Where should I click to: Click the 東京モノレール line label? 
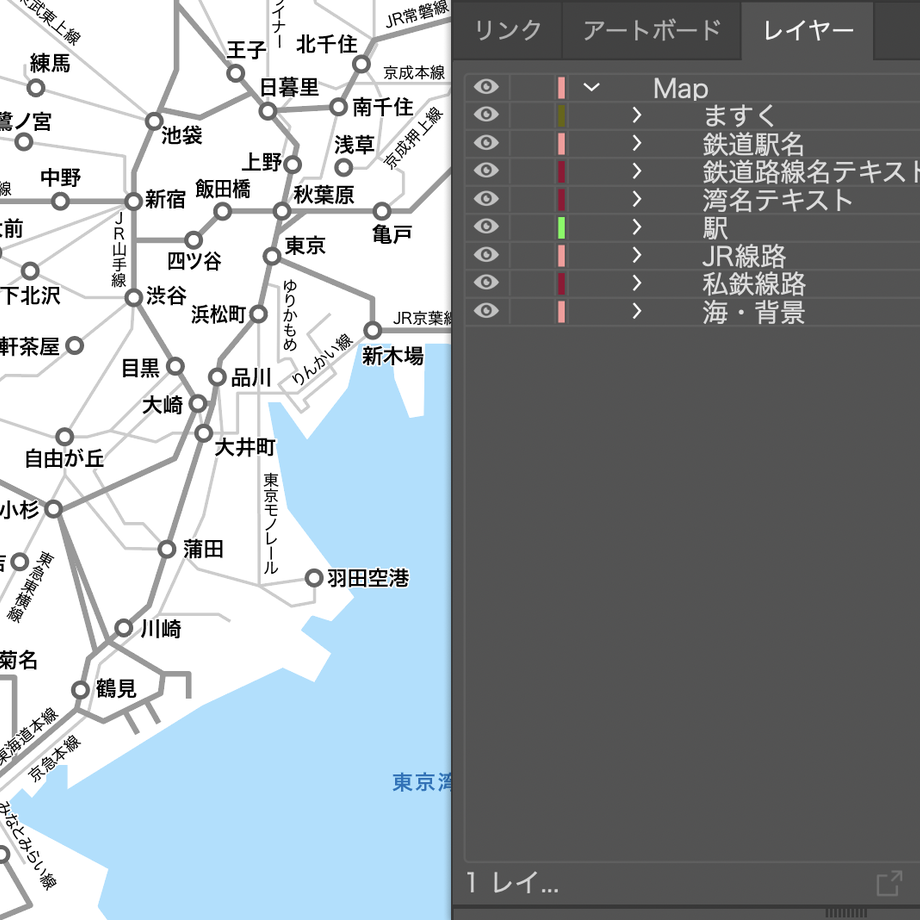click(270, 523)
